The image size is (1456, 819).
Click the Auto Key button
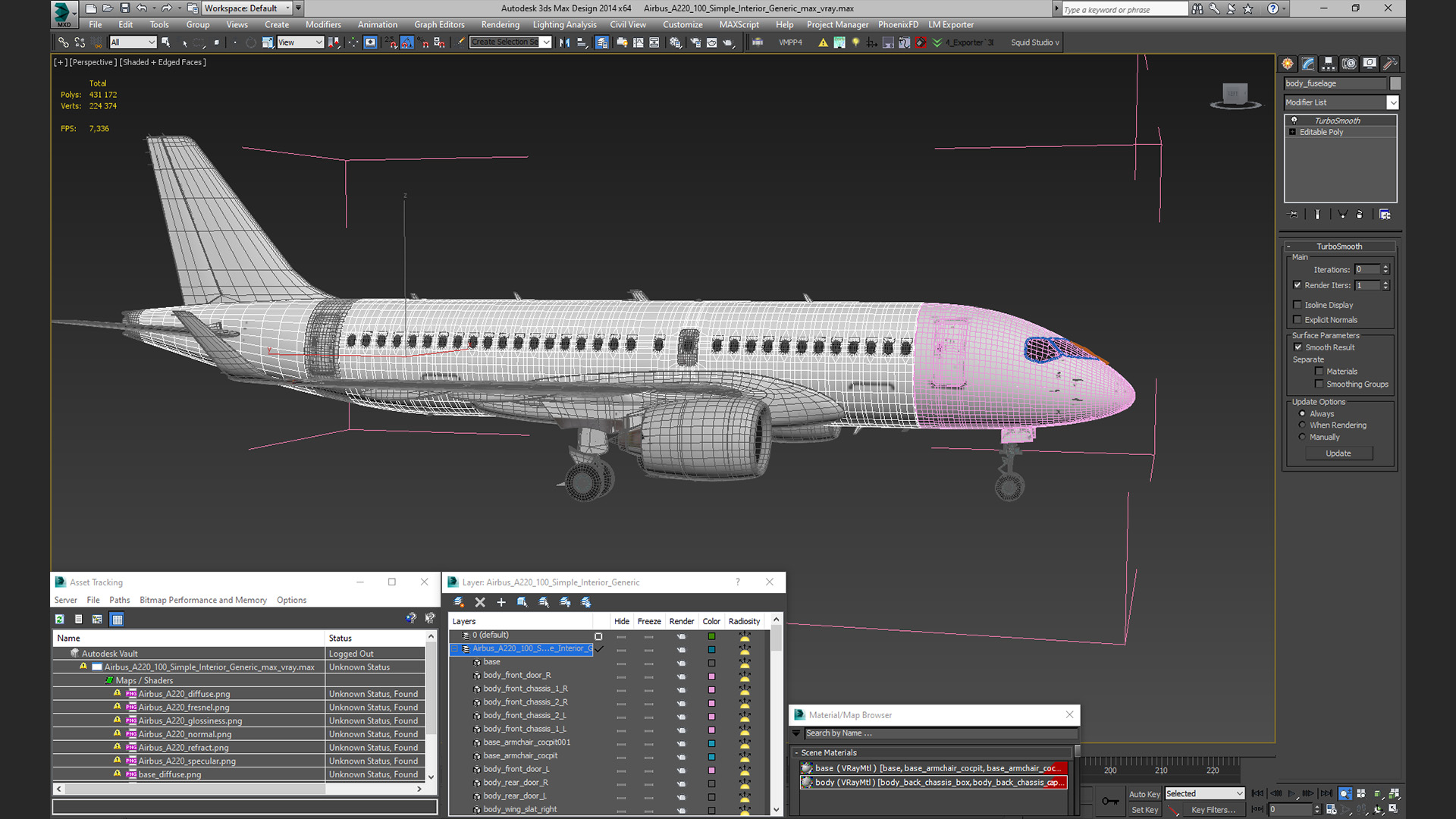(x=1144, y=794)
